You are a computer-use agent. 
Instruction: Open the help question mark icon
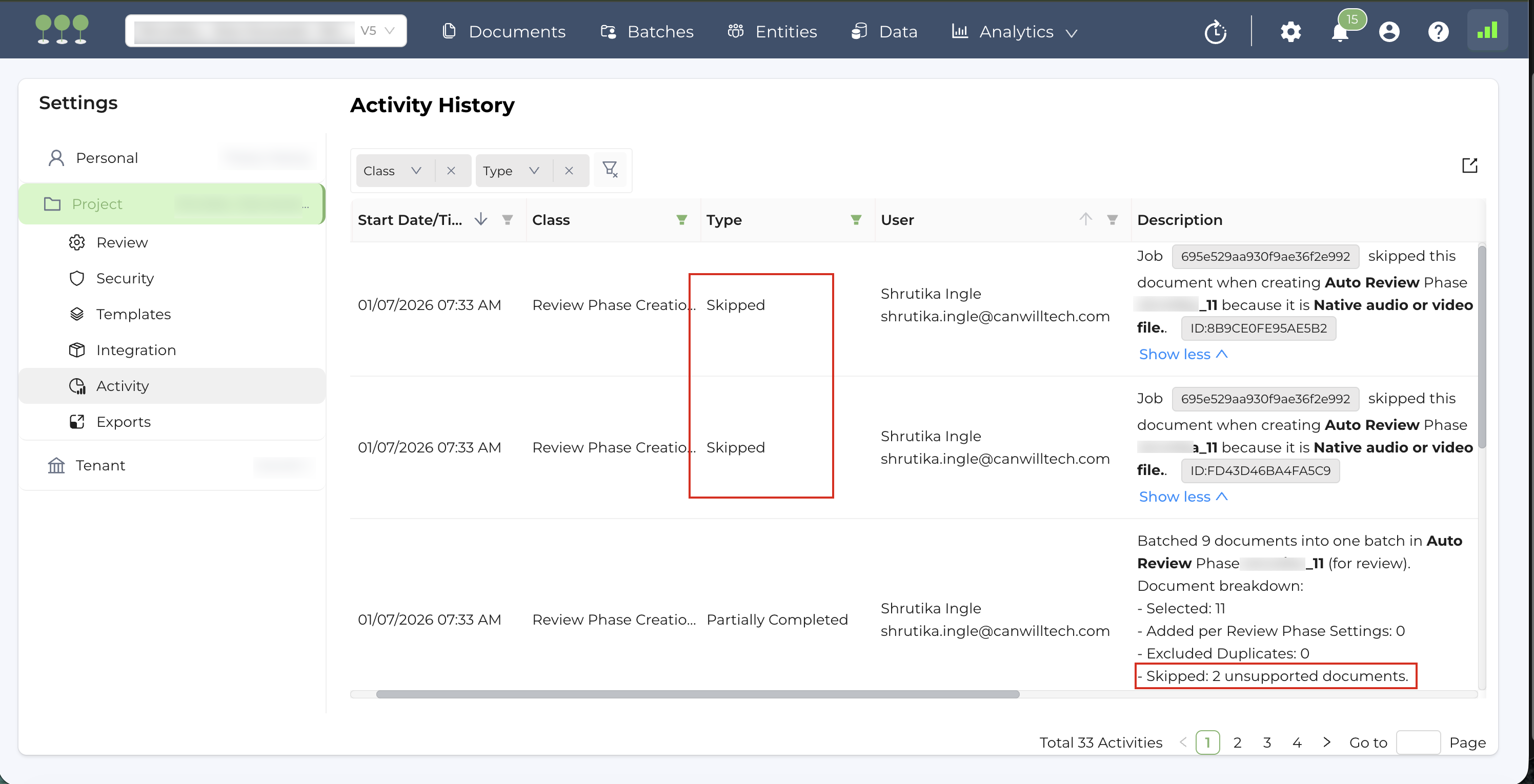[x=1438, y=32]
